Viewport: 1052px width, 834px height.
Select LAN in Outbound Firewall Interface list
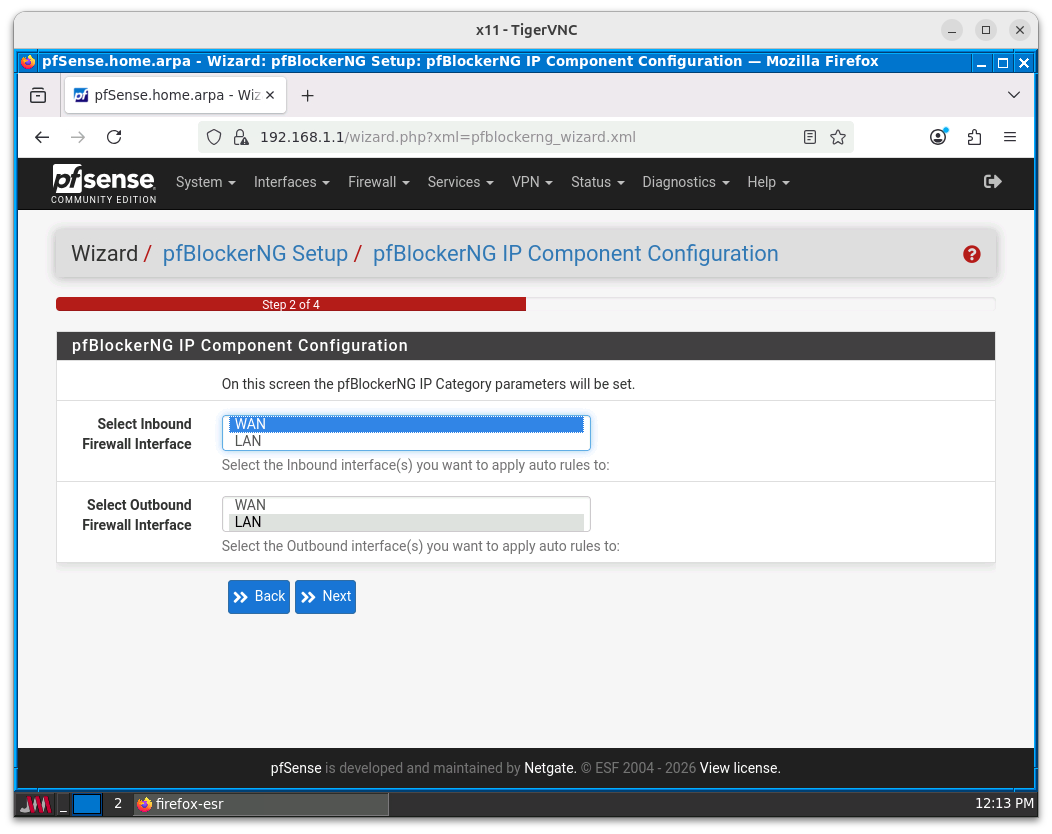tap(406, 522)
